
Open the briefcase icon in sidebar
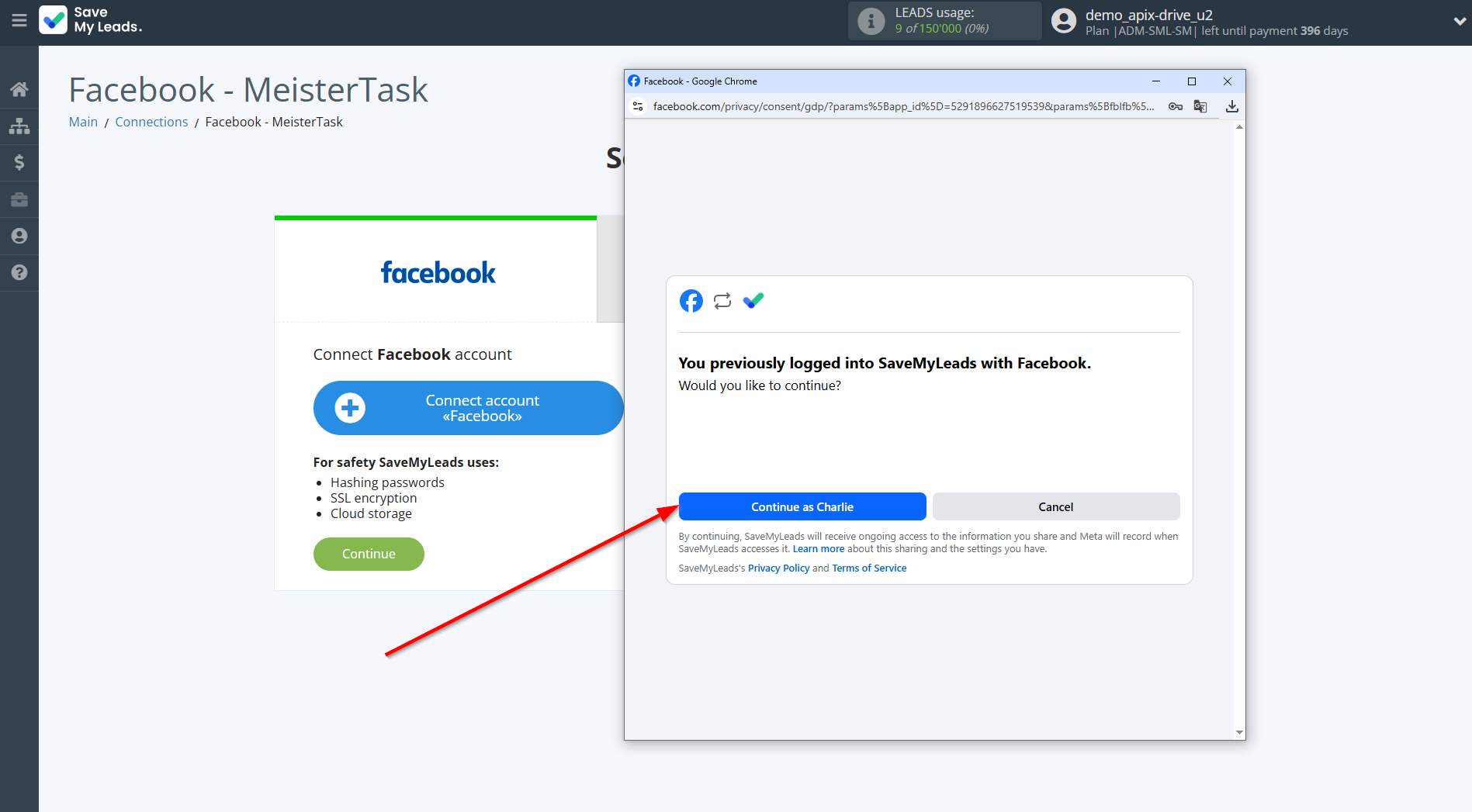pos(19,200)
